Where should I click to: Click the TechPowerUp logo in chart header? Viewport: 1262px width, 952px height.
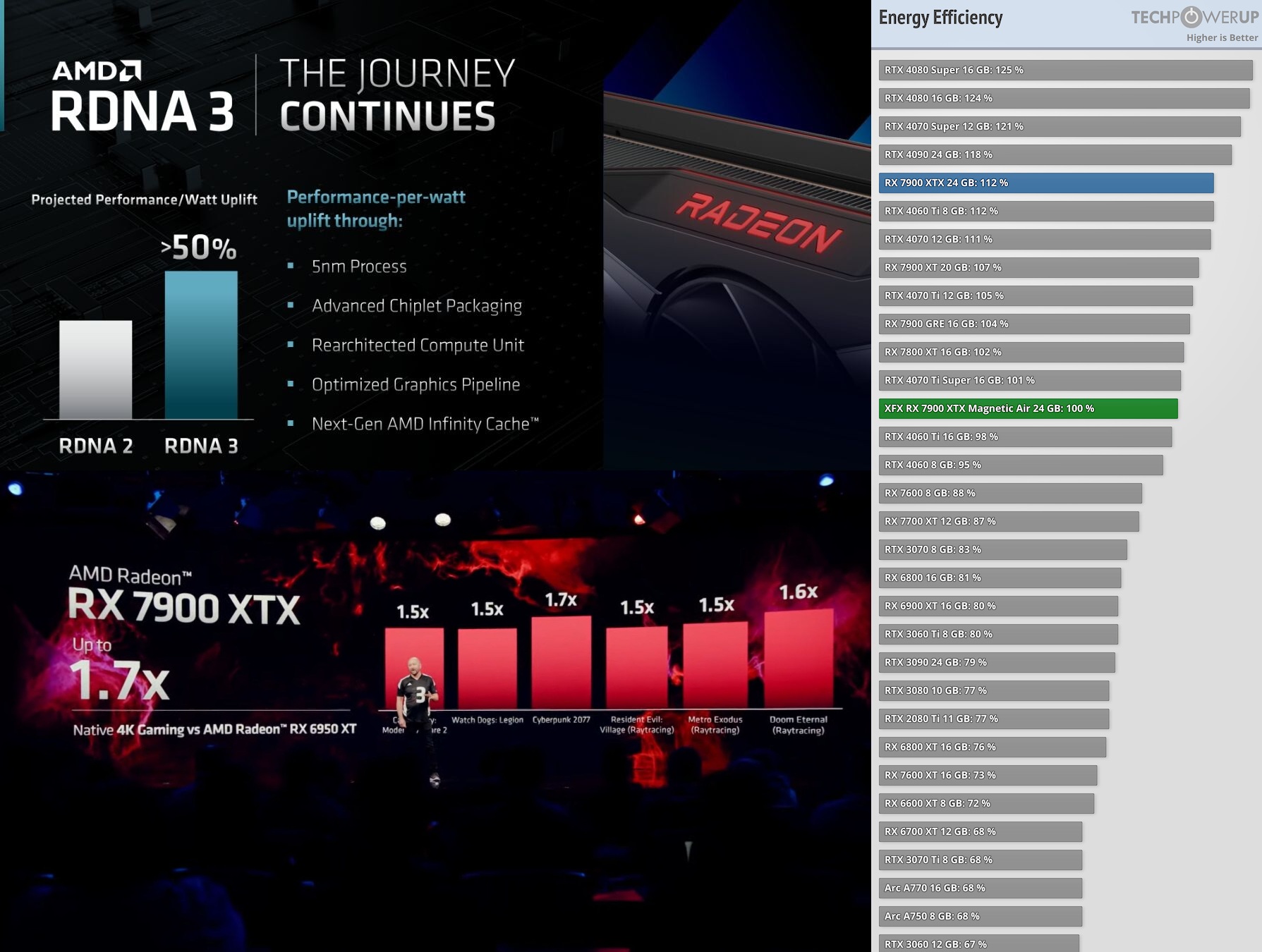pyautogui.click(x=1194, y=17)
